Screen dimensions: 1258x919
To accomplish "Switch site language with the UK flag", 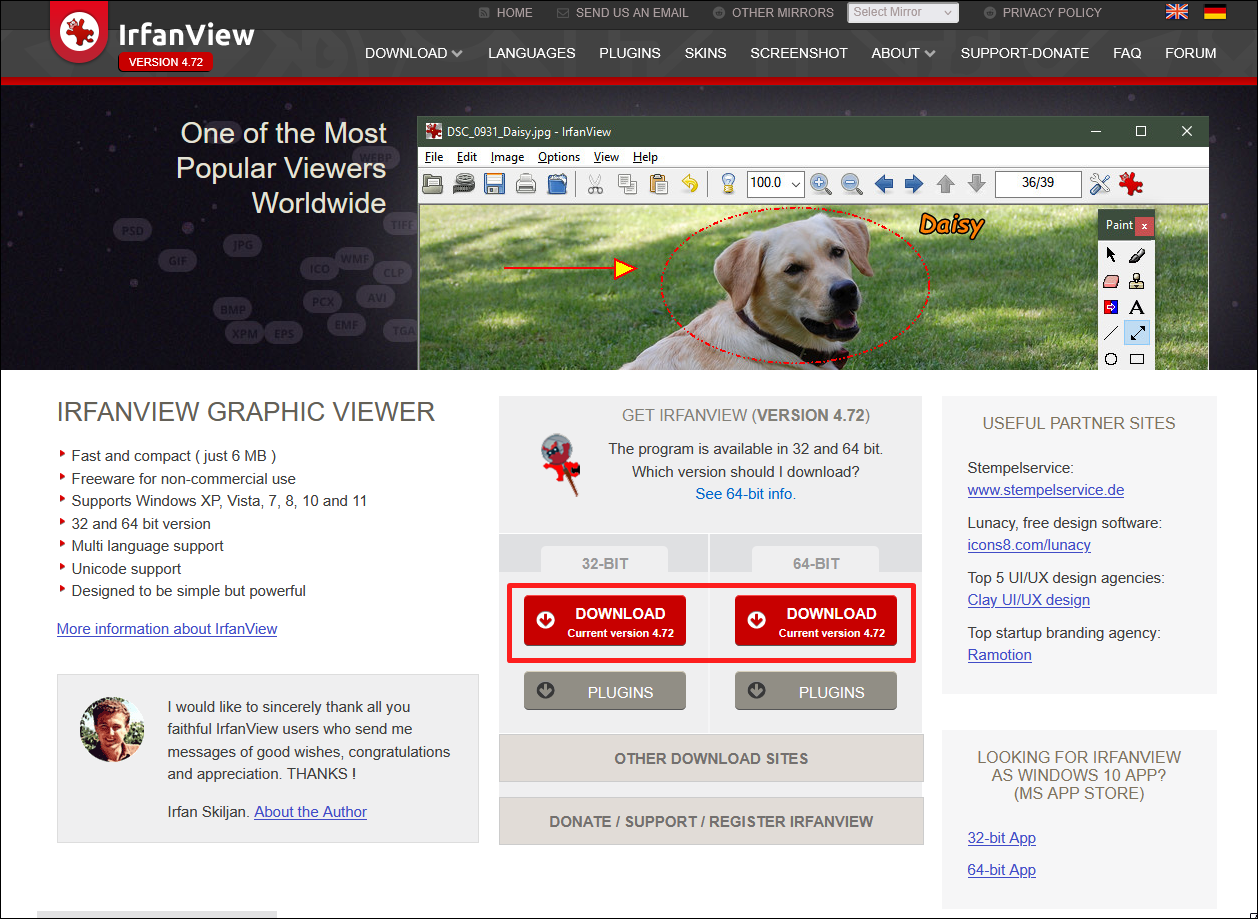I will pos(1177,12).
